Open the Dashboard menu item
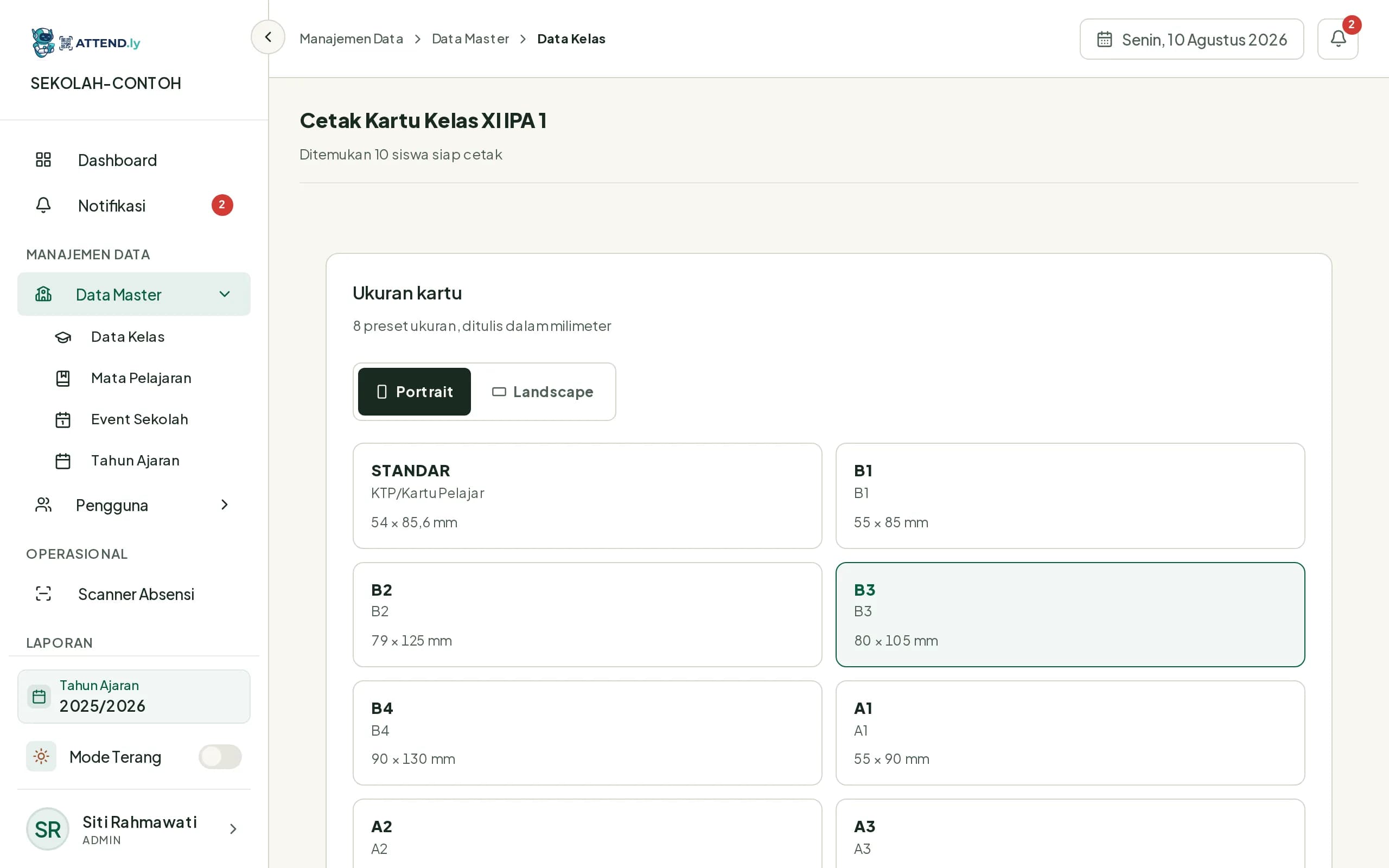The width and height of the screenshot is (1389, 868). [133, 159]
